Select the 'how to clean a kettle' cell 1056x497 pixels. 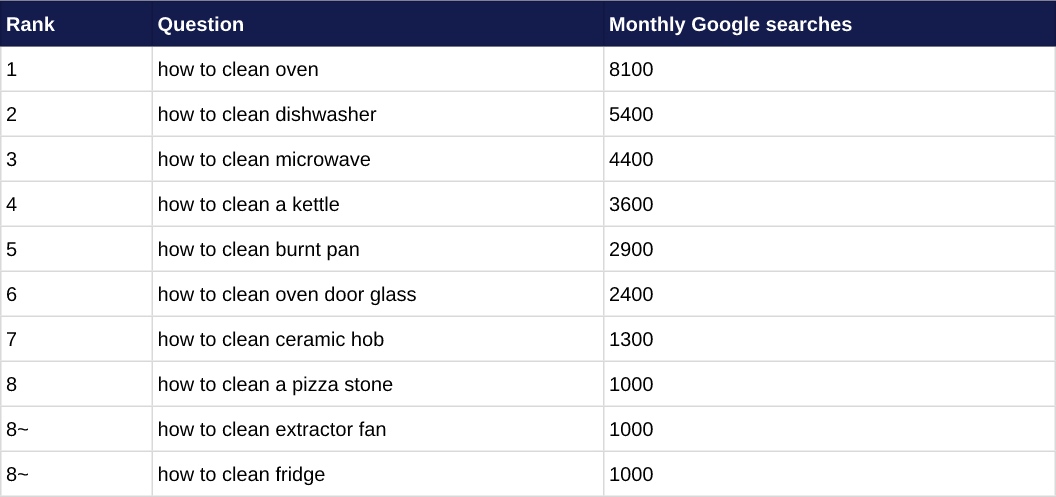(x=378, y=205)
